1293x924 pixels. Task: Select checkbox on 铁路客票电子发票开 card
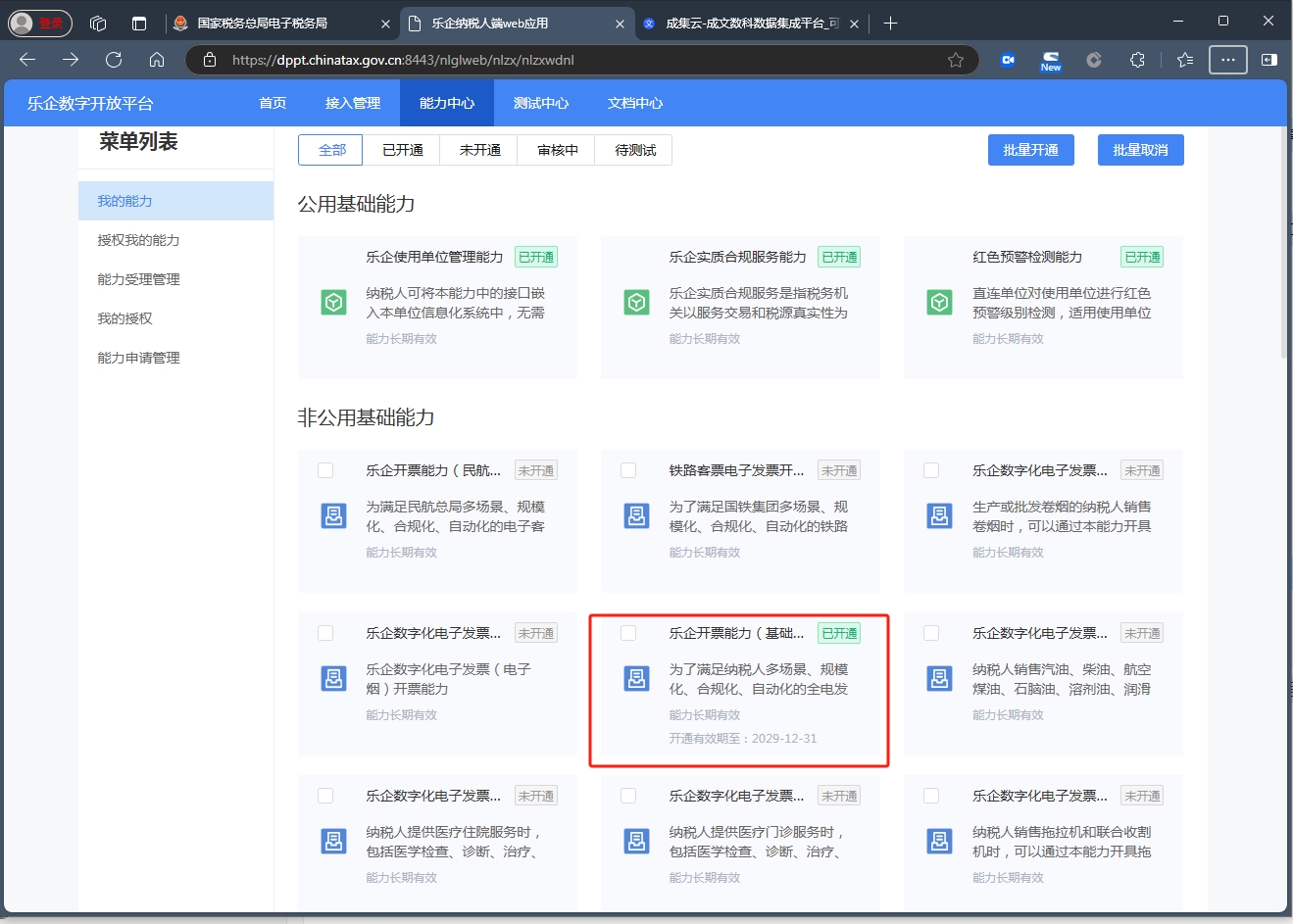click(x=628, y=470)
